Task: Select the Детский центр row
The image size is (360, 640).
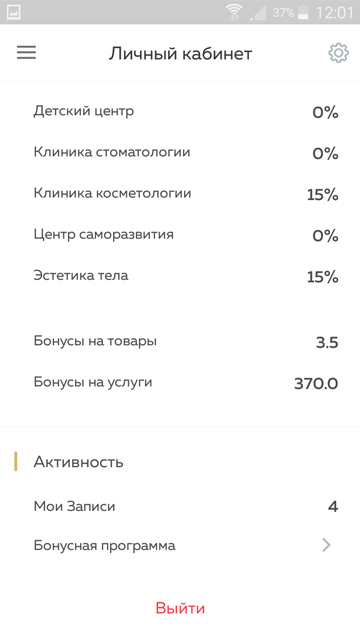Action: click(x=180, y=111)
